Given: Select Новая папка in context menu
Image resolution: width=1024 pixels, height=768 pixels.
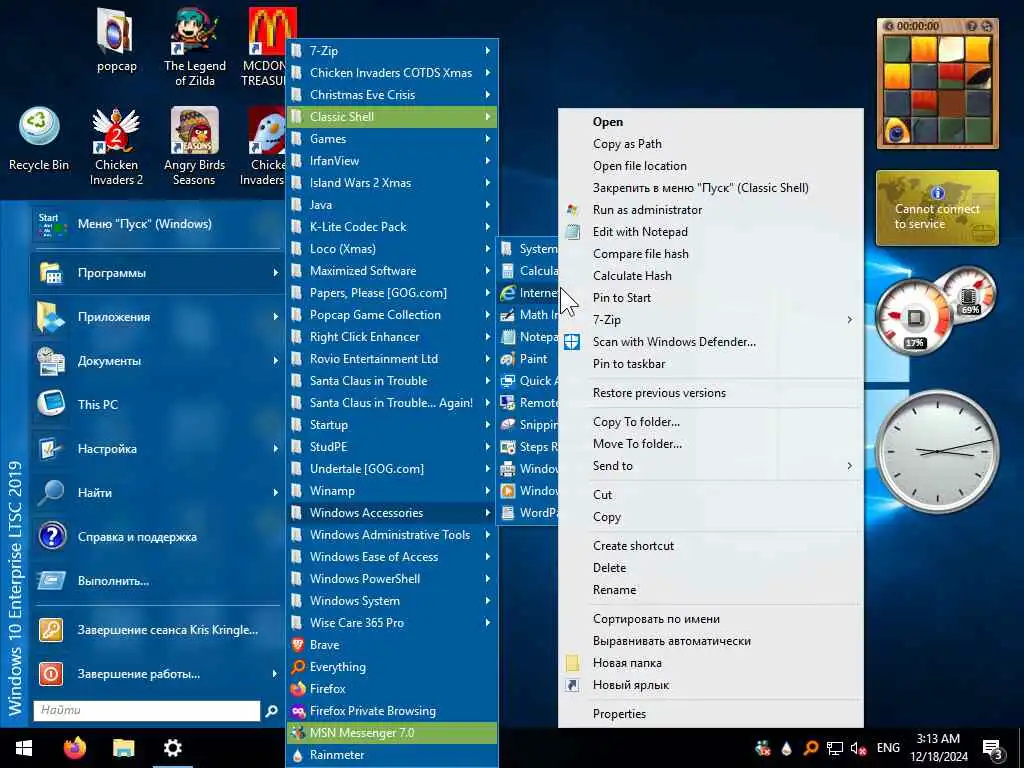Looking at the screenshot, I should tap(711, 663).
